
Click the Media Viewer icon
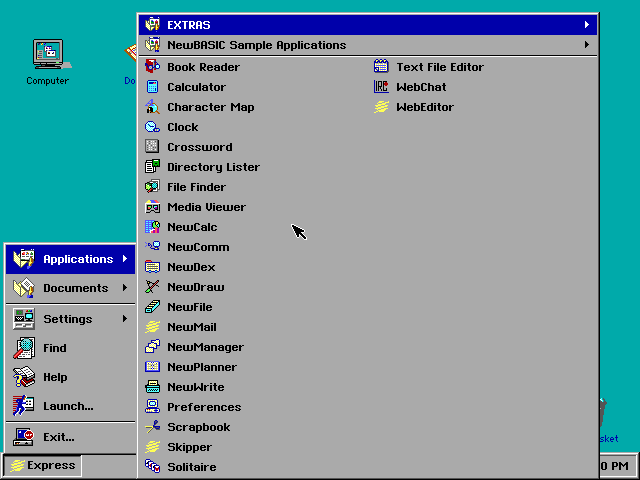click(152, 207)
